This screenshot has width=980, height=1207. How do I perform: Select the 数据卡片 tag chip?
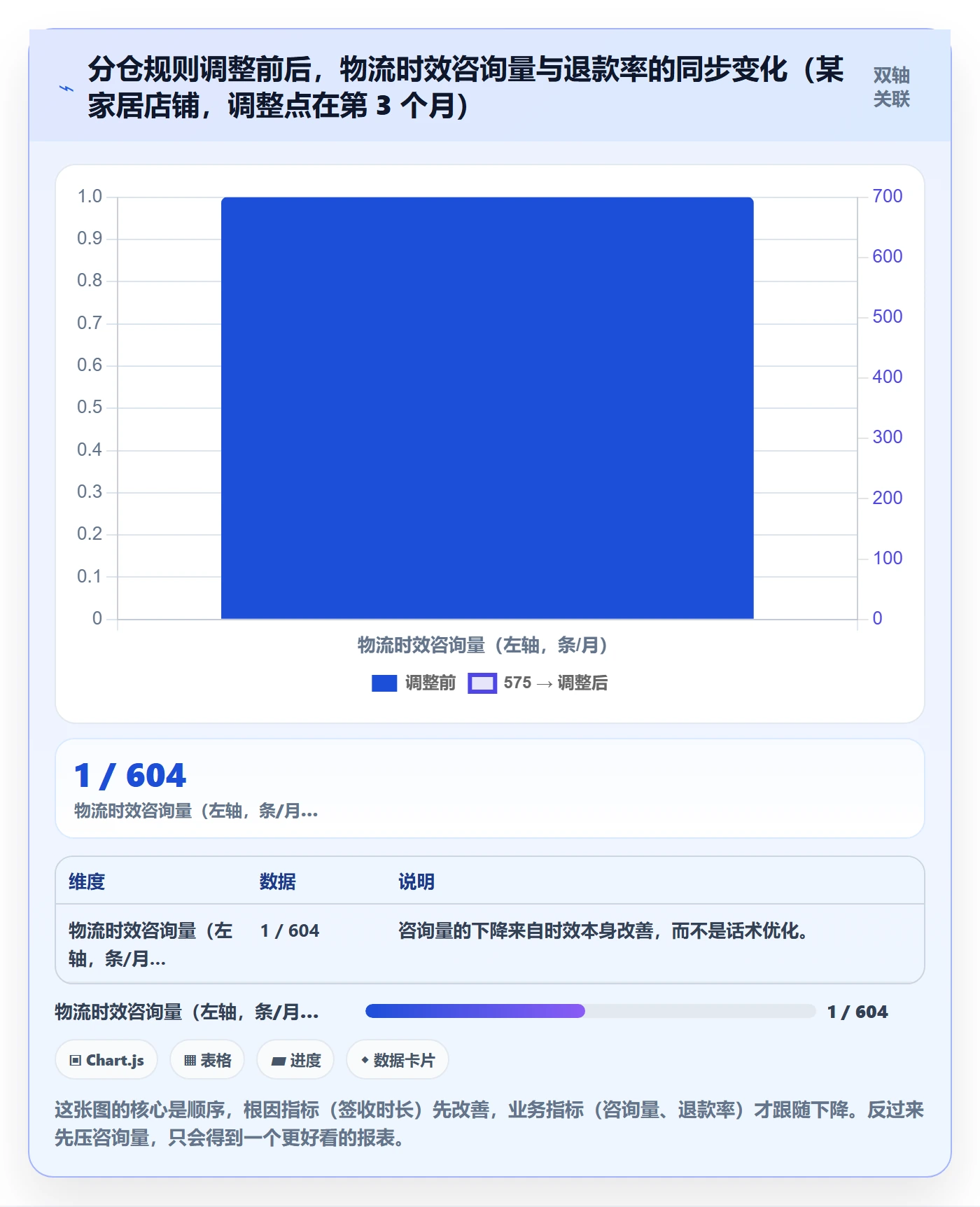[398, 1060]
